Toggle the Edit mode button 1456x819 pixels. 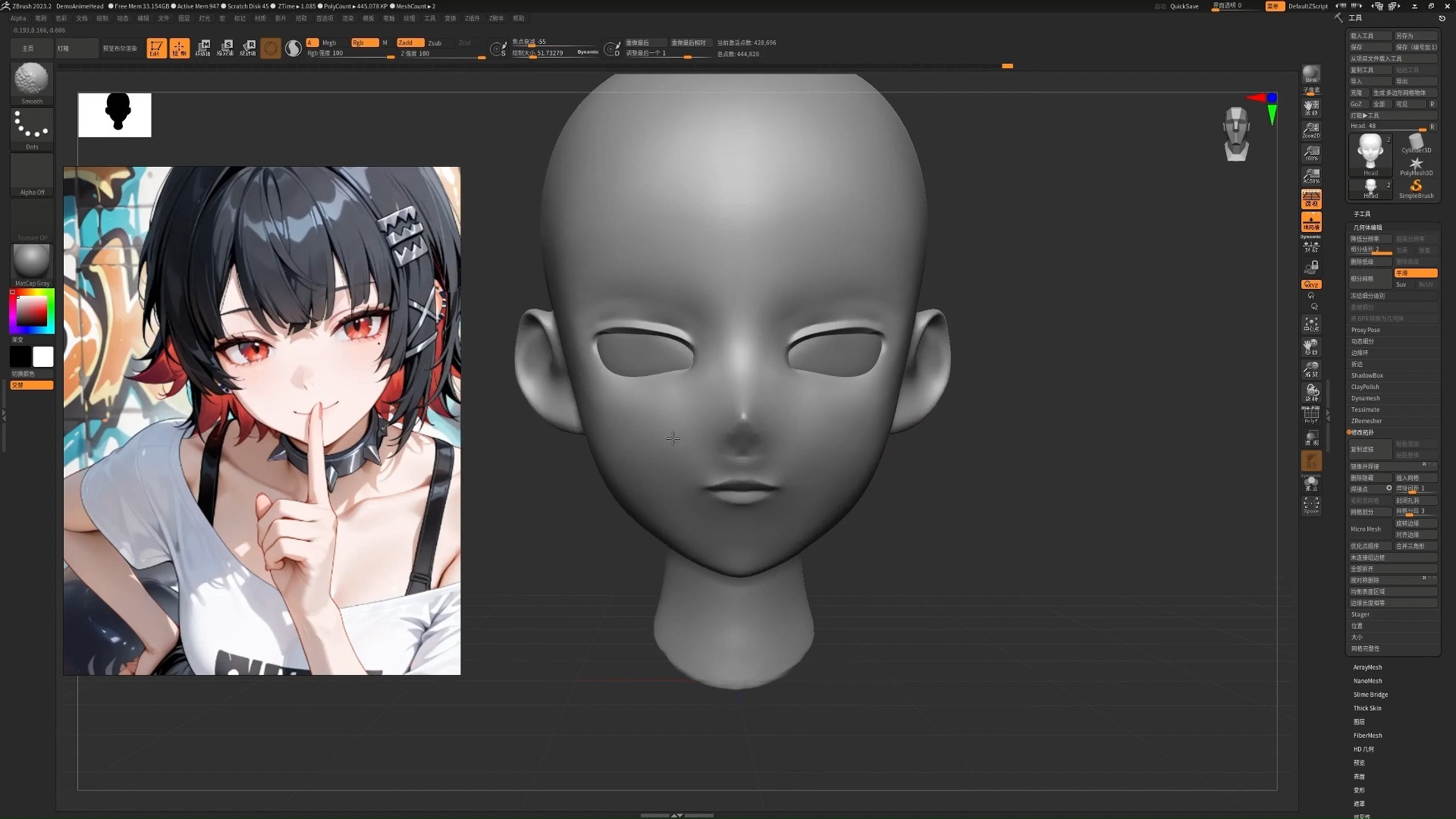tap(156, 49)
